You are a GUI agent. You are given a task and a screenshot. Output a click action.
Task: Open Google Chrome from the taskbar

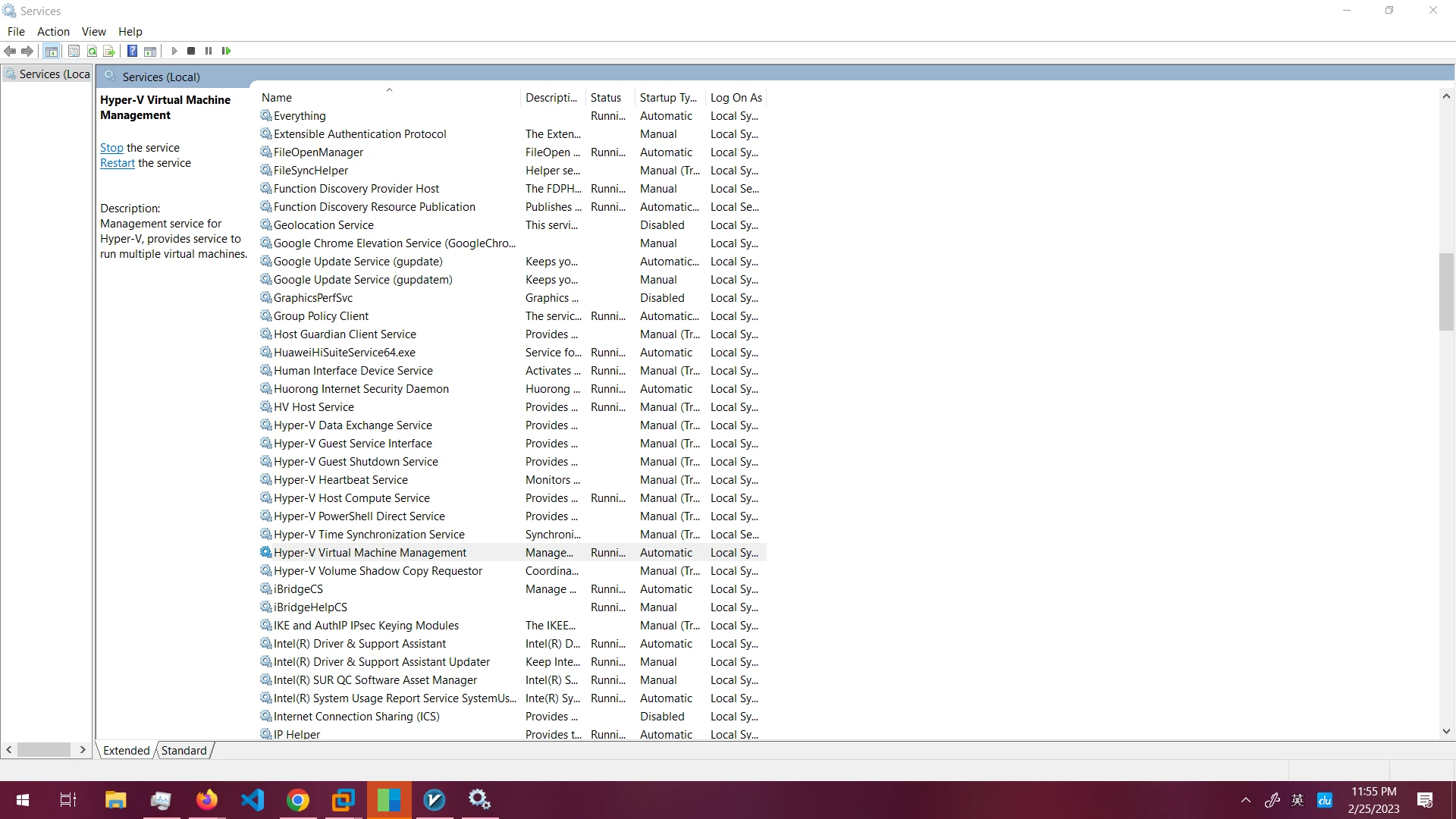[x=298, y=799]
